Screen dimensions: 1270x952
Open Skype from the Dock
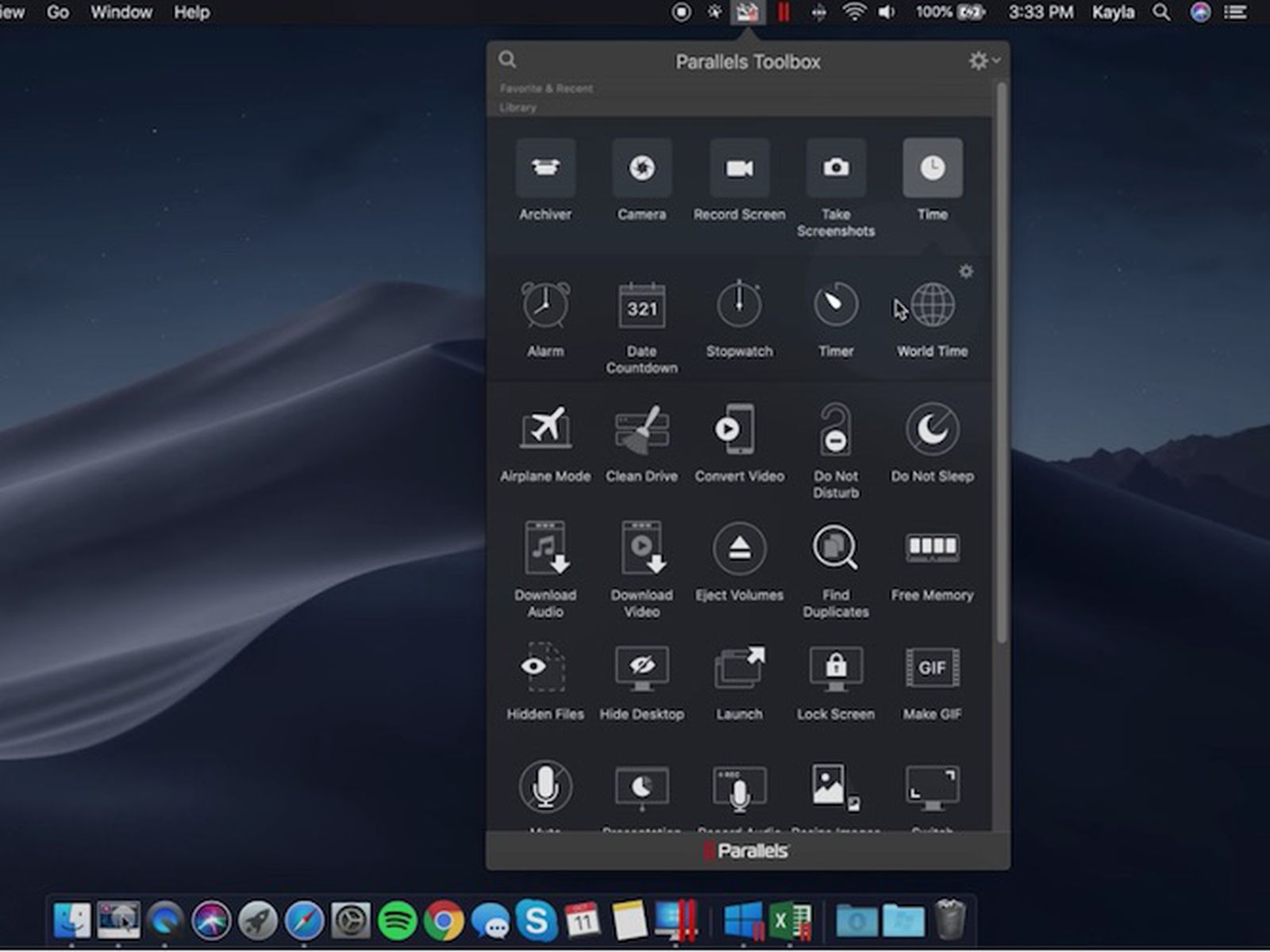(537, 920)
